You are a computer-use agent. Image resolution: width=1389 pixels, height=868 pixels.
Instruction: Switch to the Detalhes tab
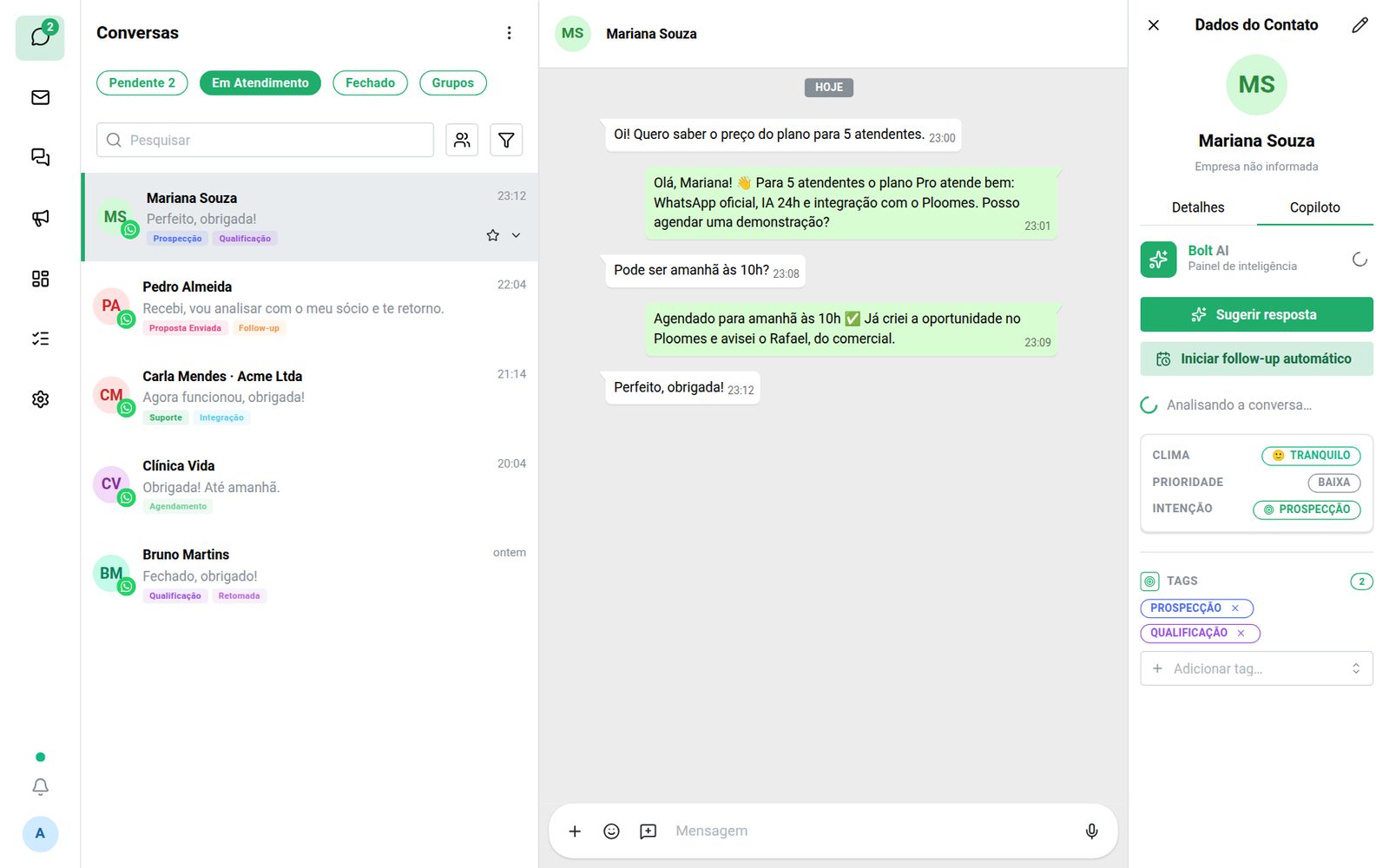coord(1198,207)
